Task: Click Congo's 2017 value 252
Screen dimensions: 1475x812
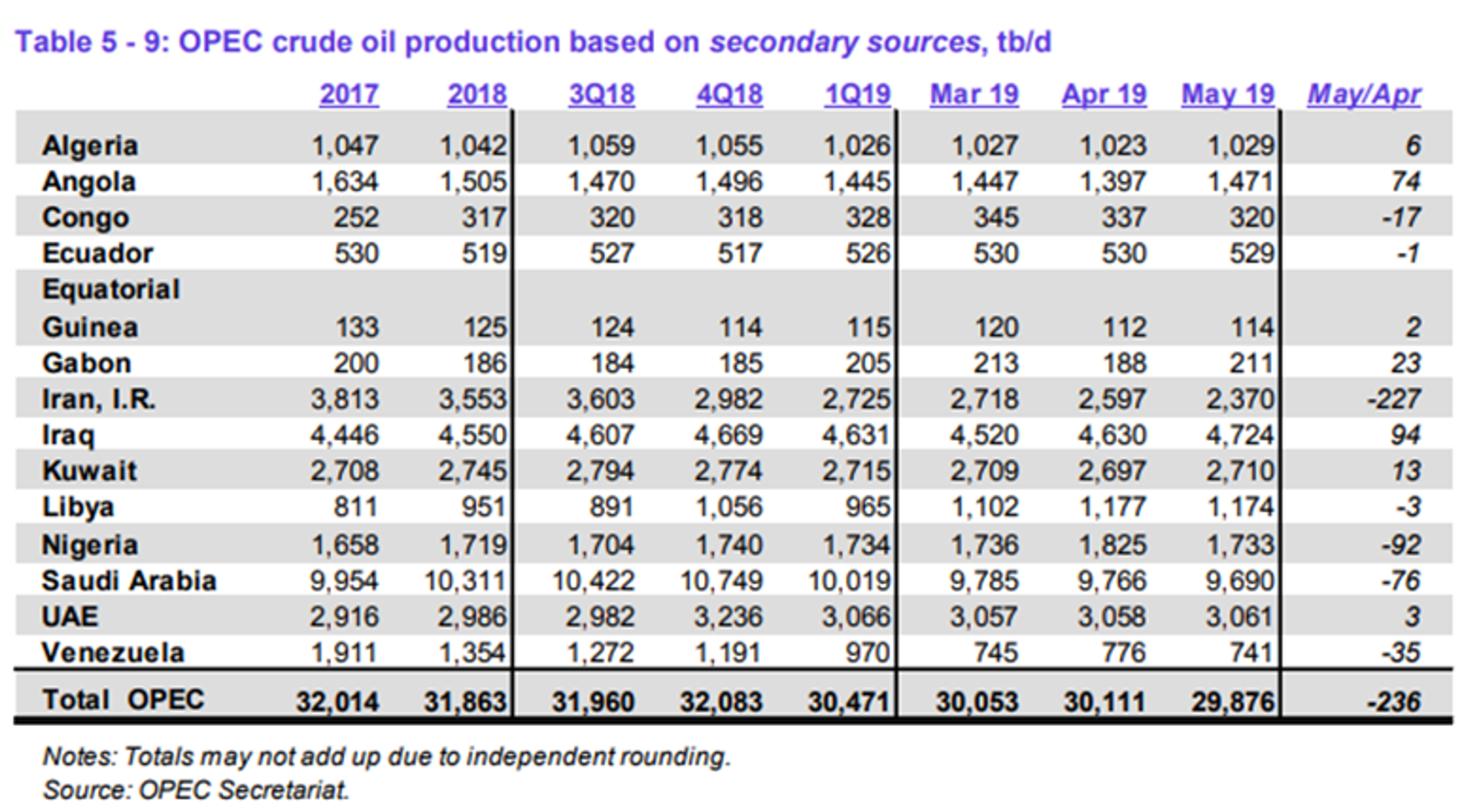Action: [356, 218]
